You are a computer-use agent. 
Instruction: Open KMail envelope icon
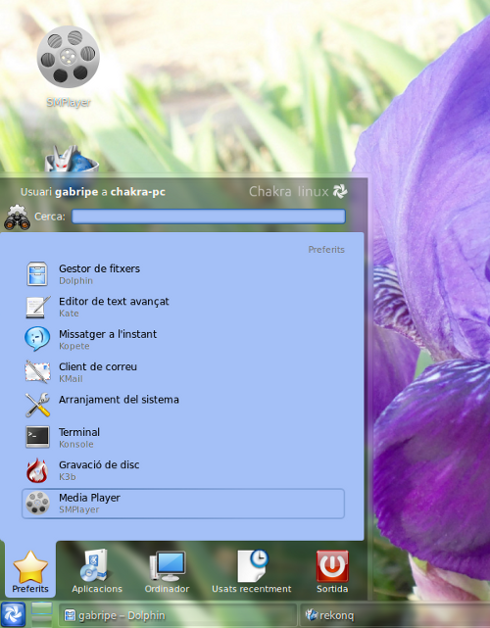click(38, 372)
